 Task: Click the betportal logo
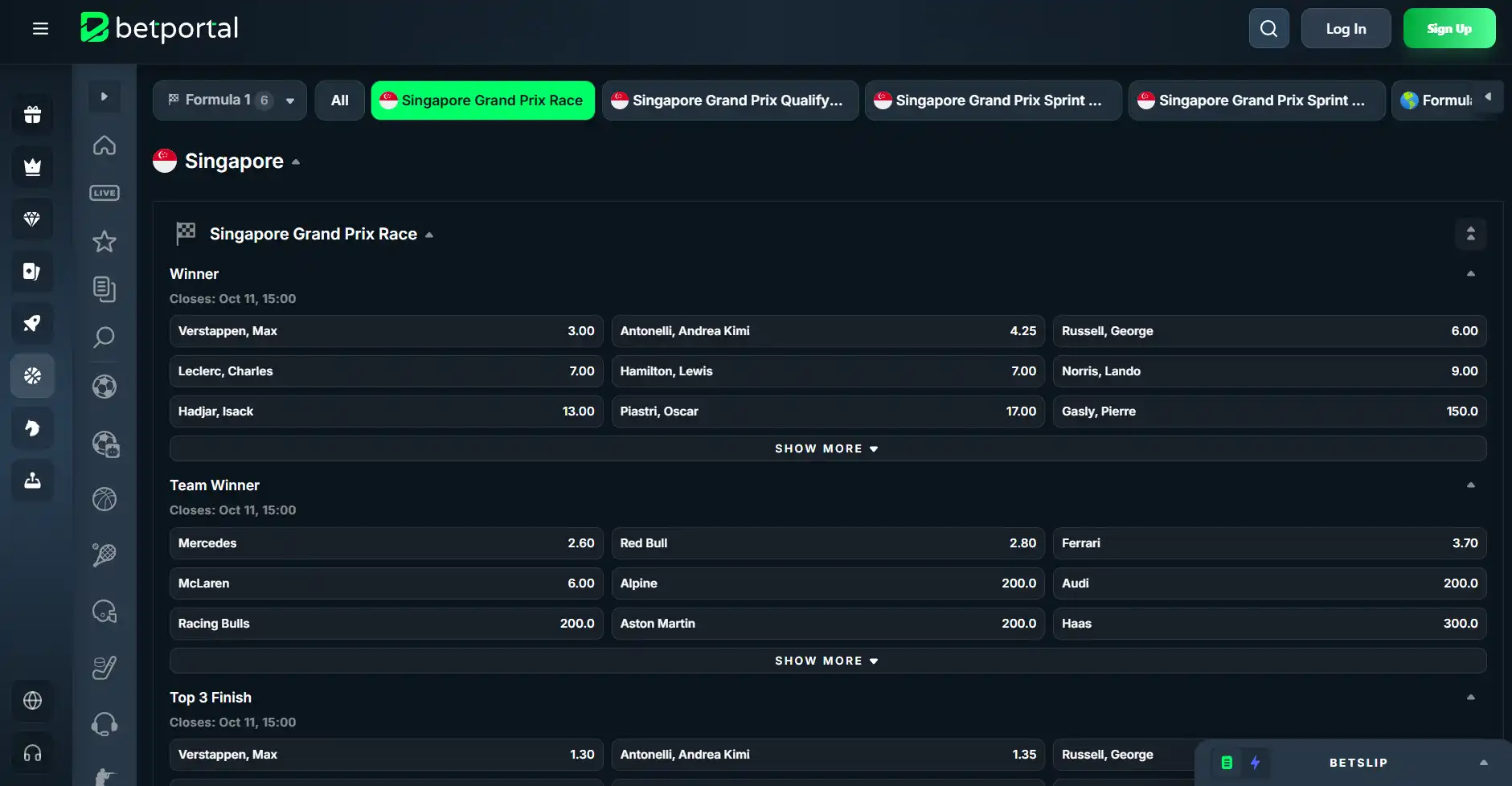pyautogui.click(x=159, y=28)
